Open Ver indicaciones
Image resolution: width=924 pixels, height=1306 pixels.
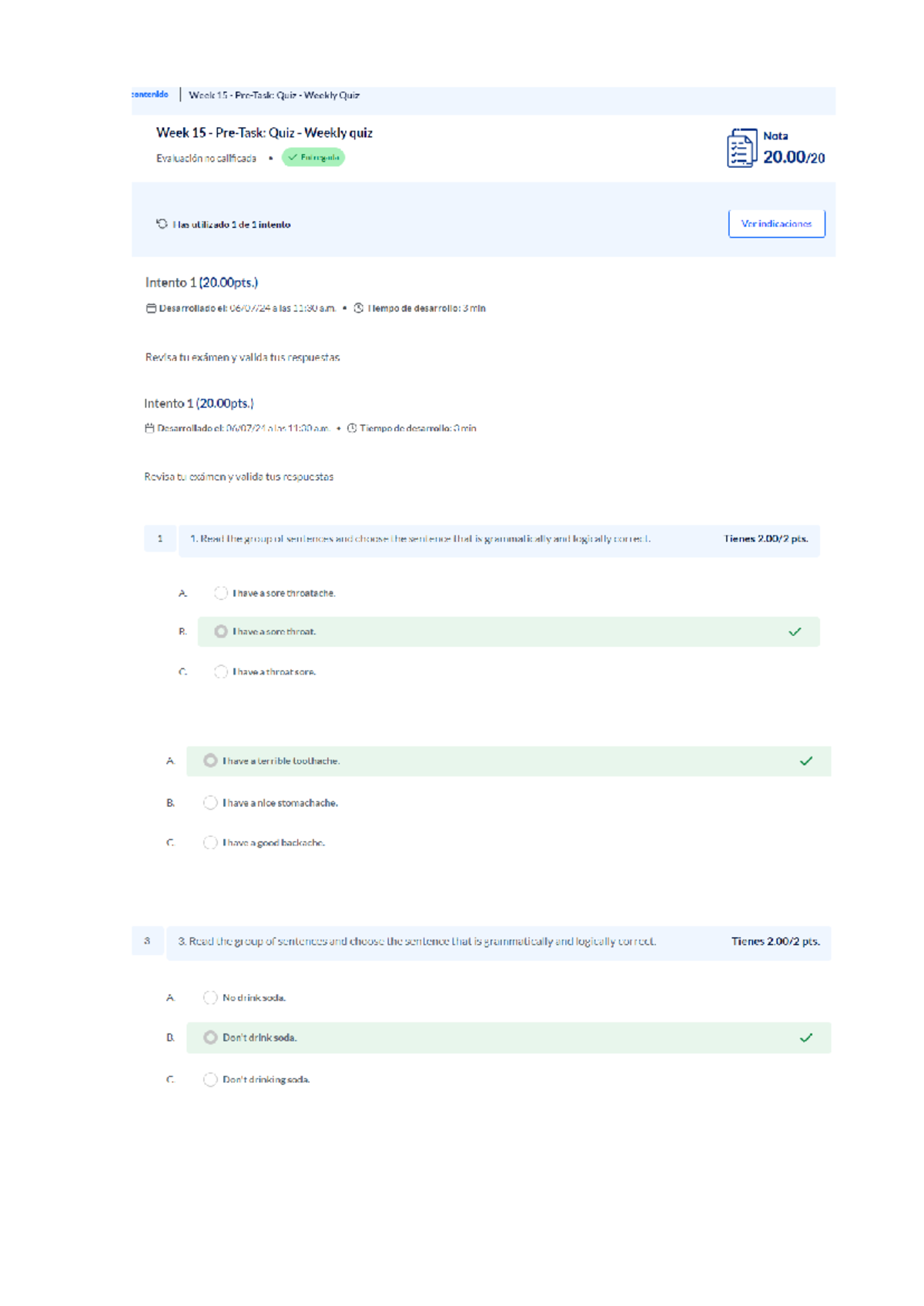tap(776, 224)
